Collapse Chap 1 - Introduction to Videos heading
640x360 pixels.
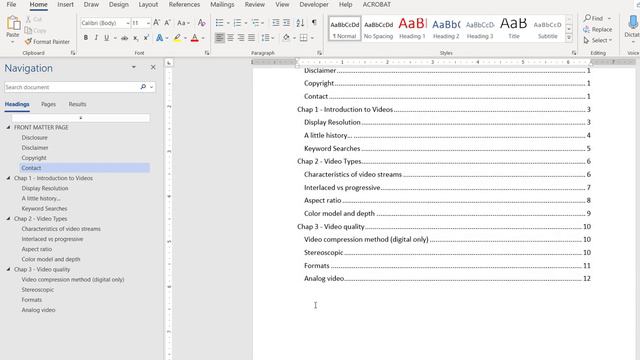click(8, 178)
